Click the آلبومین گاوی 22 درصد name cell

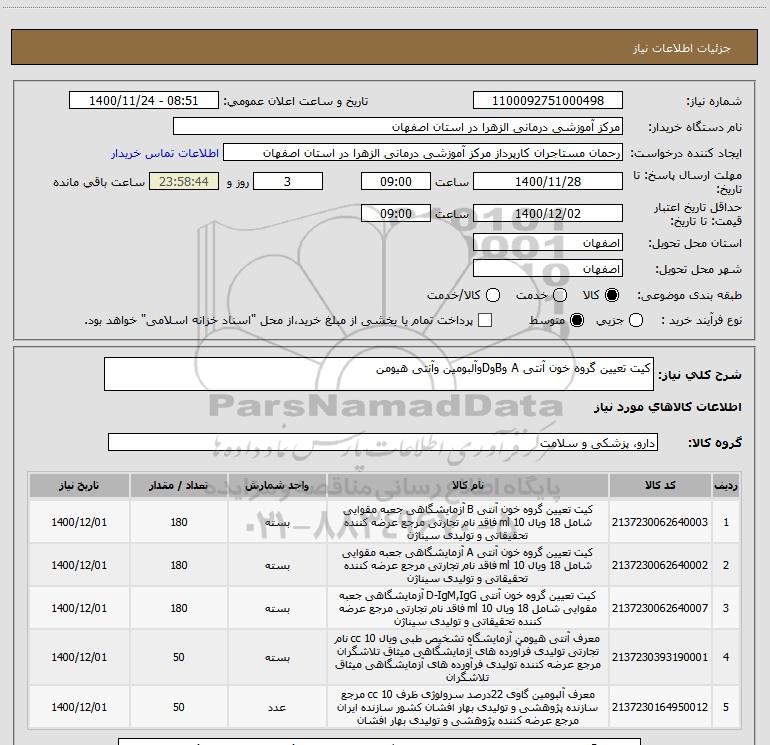pyautogui.click(x=468, y=707)
